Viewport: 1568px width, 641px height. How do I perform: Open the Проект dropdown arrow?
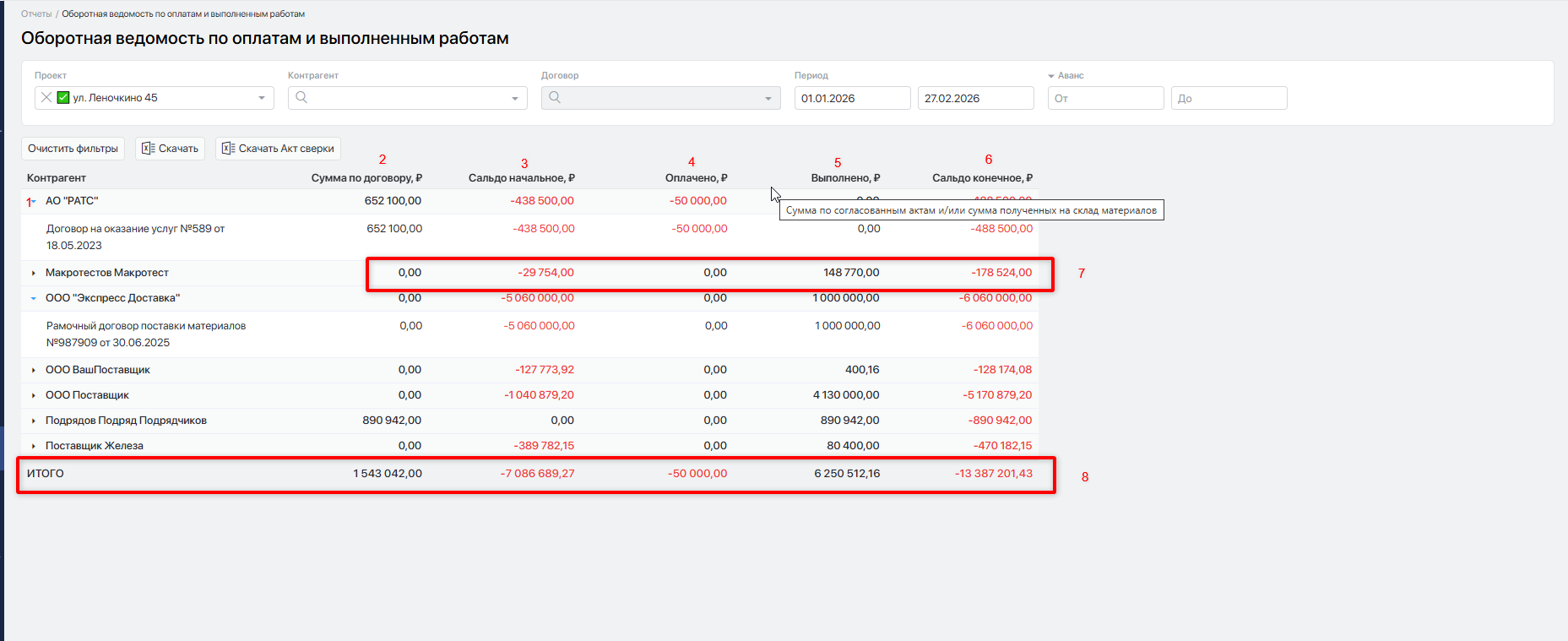pos(262,99)
